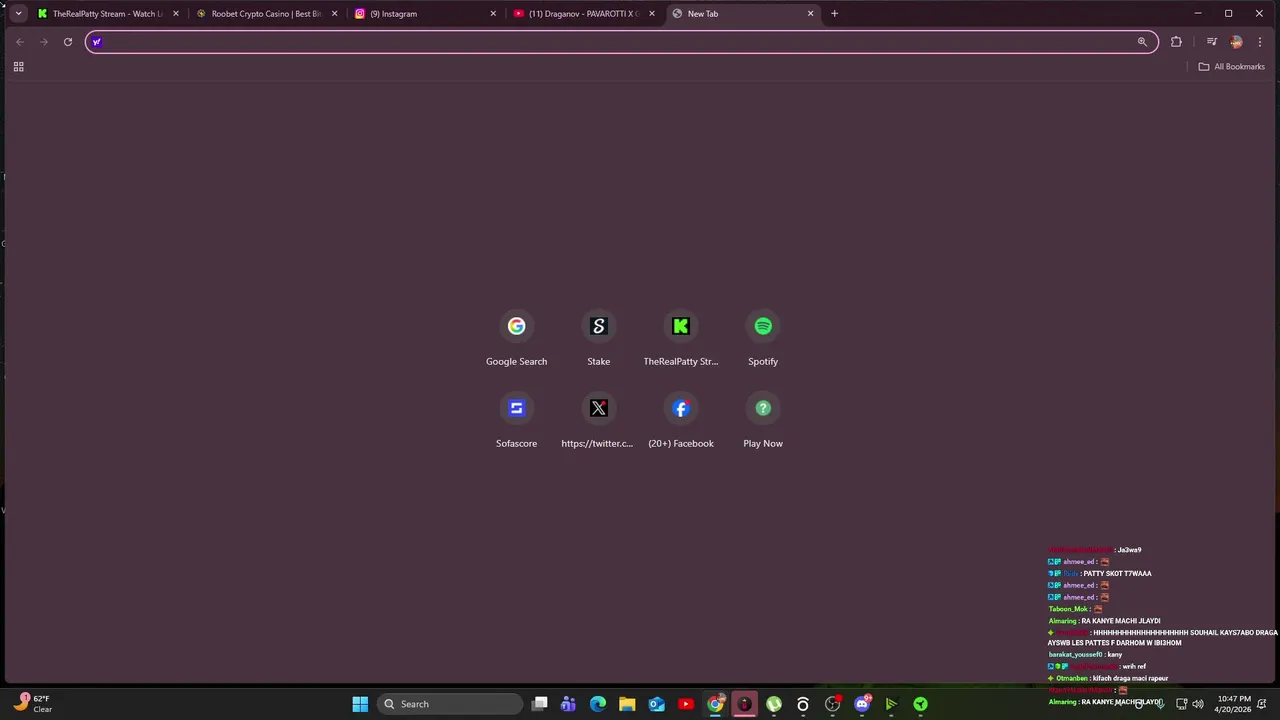Open uTorrent from taskbar

774,704
